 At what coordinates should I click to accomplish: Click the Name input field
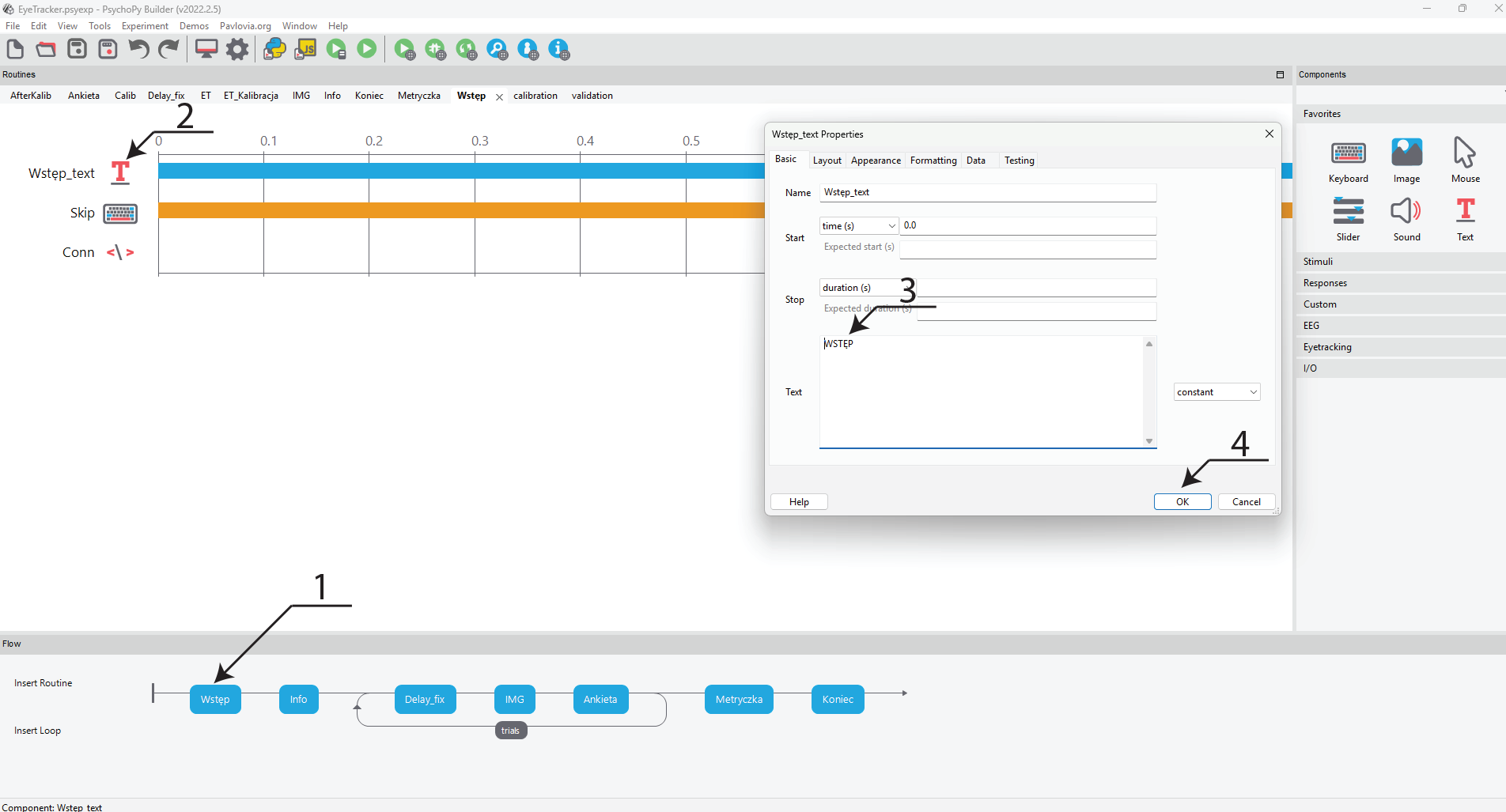(988, 193)
